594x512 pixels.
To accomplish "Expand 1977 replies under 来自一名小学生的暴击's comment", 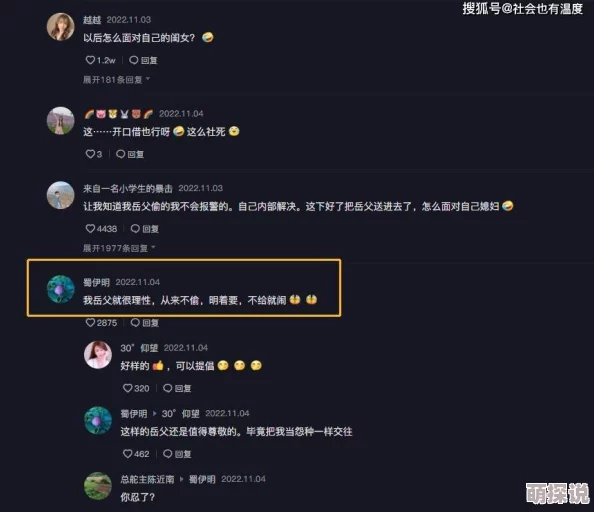I will tap(119, 248).
